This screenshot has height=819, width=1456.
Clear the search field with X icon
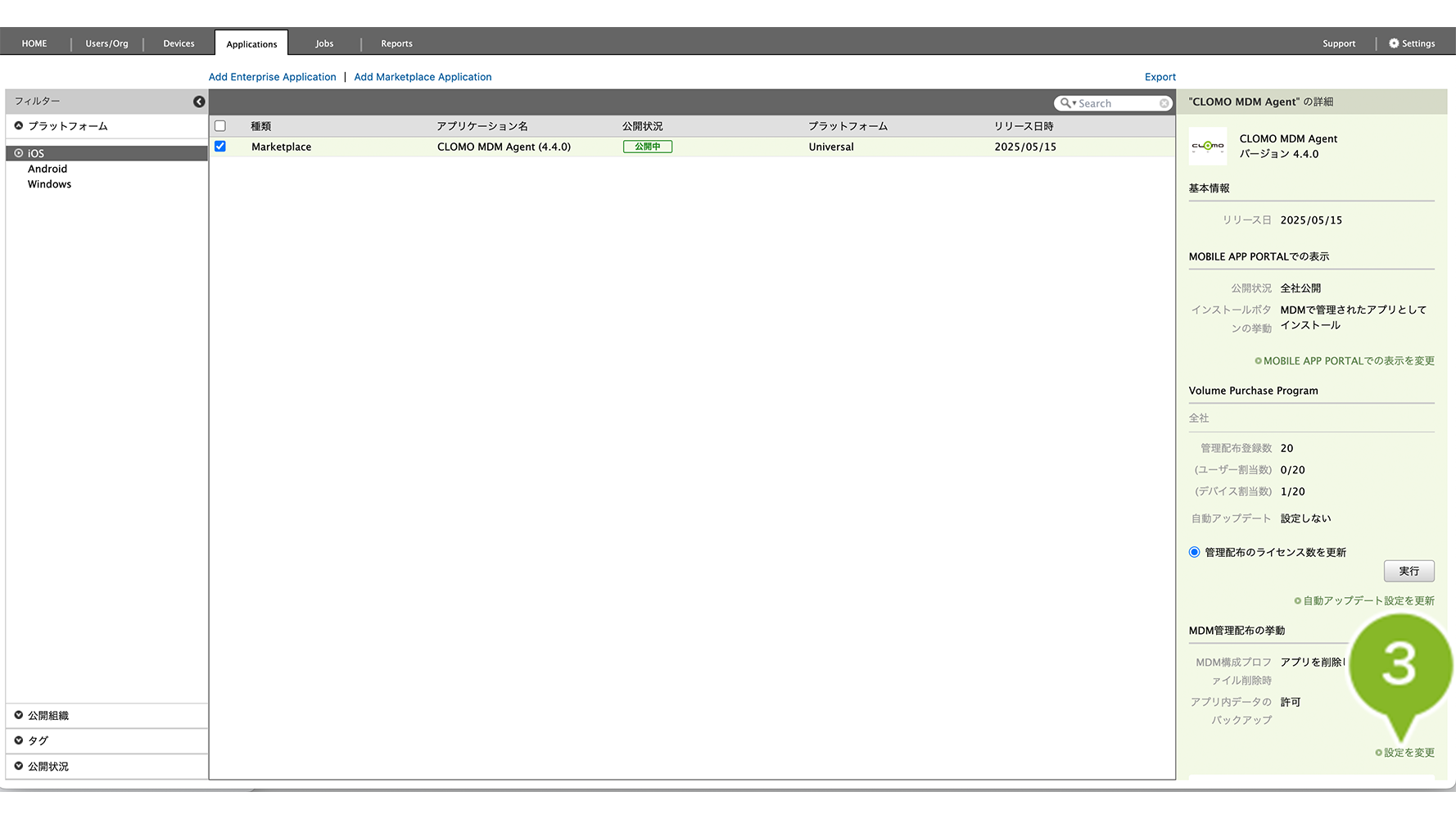tap(1164, 103)
